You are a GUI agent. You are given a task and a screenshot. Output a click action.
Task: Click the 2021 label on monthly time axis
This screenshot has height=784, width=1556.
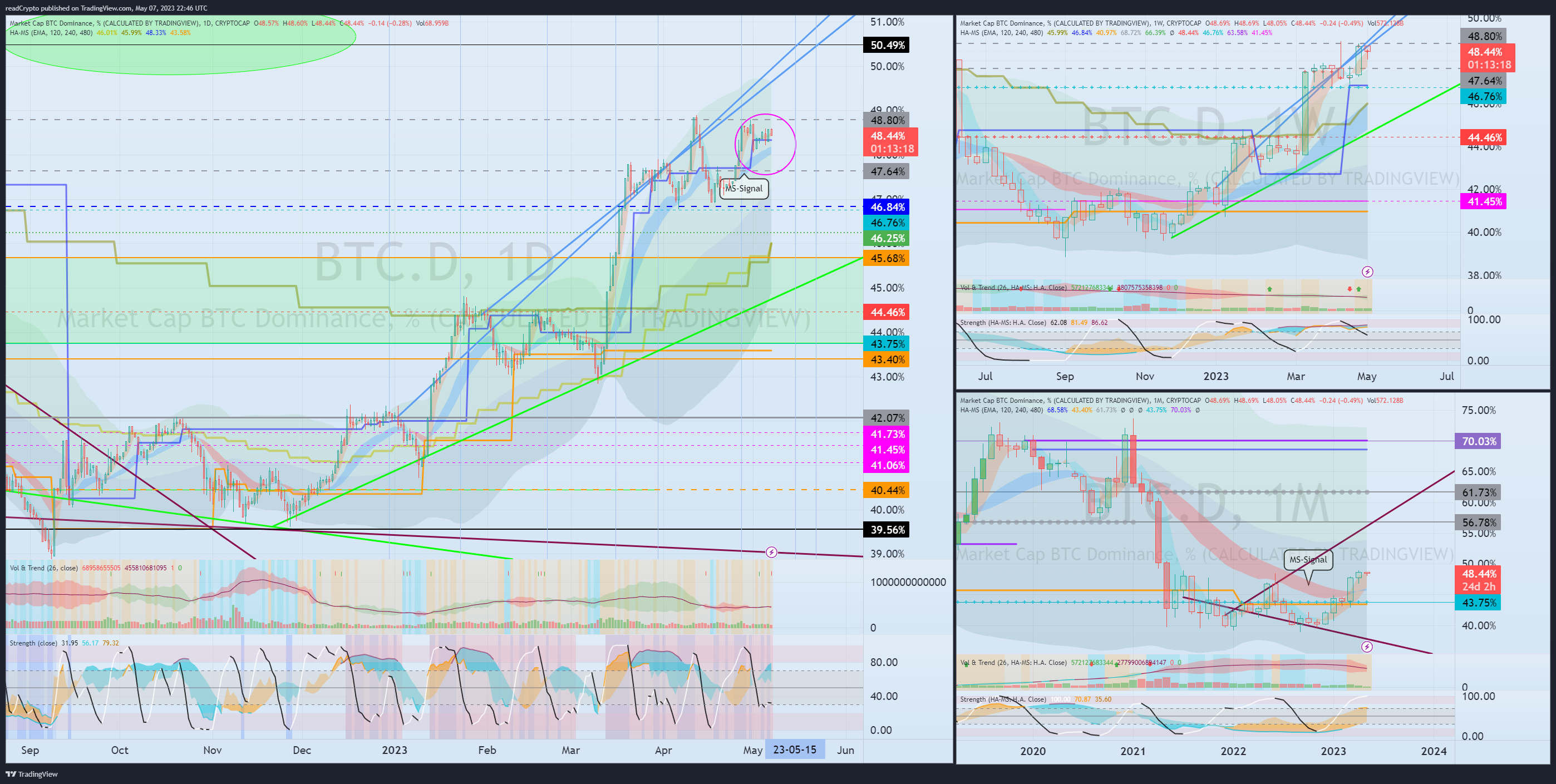tap(1132, 751)
